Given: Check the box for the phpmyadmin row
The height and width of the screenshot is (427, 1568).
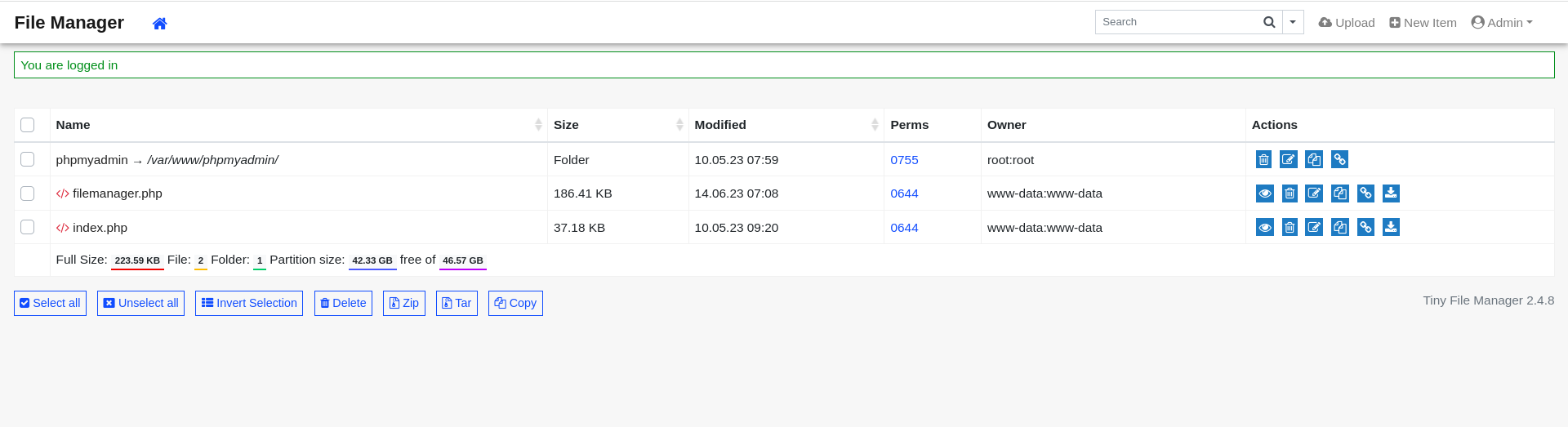Looking at the screenshot, I should [x=28, y=159].
